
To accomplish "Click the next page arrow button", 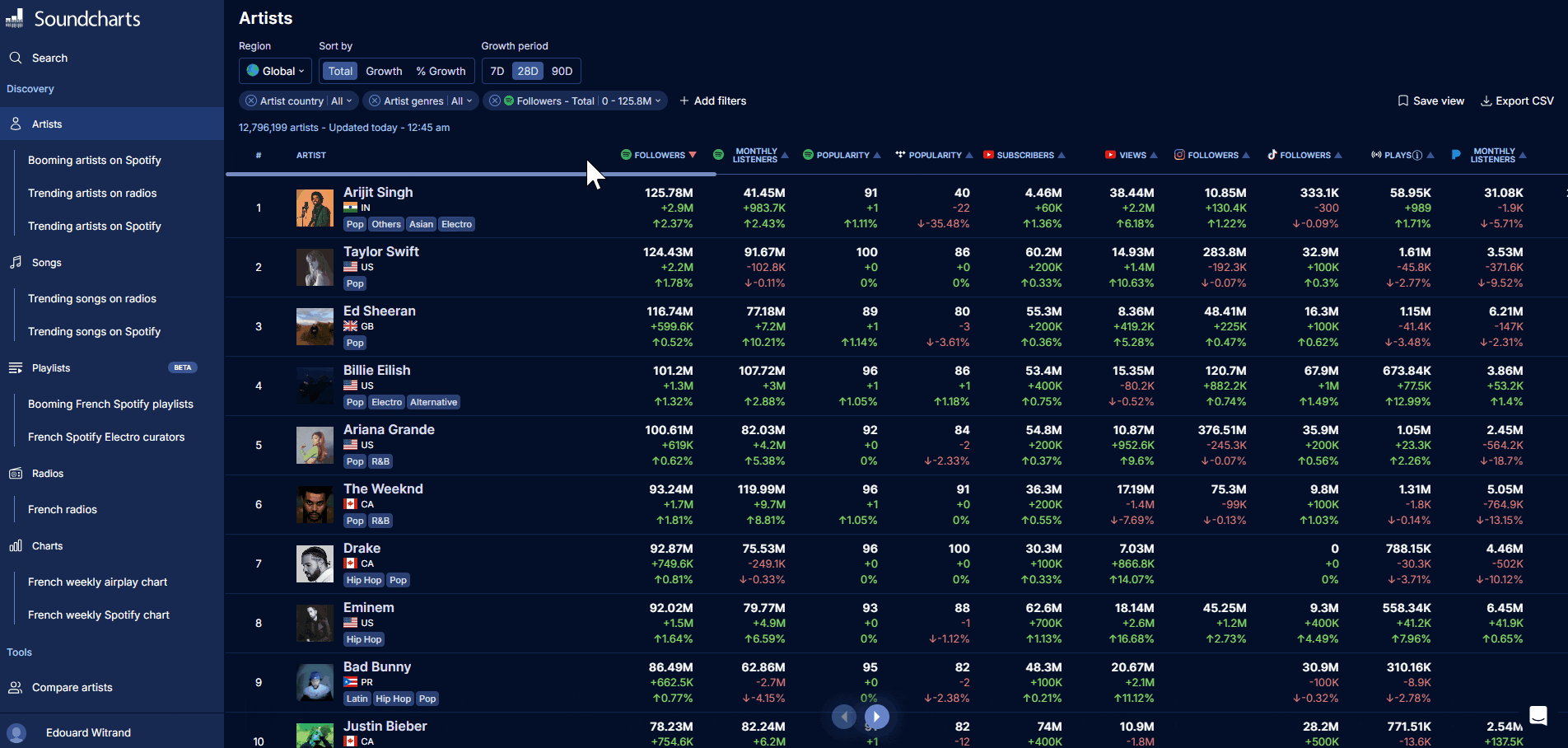I will coord(876,717).
